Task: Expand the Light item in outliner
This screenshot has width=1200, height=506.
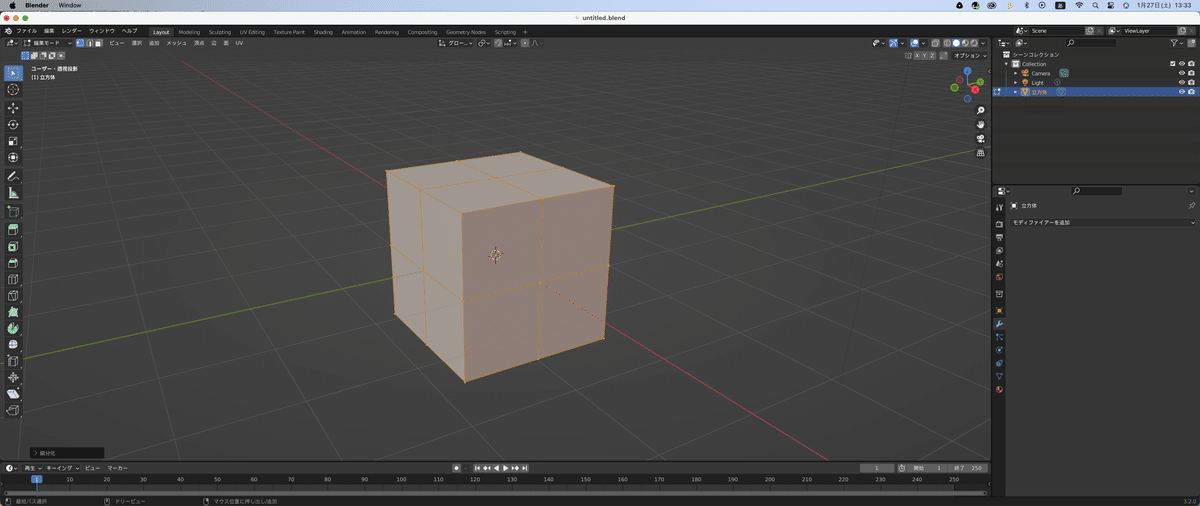Action: click(x=1015, y=82)
